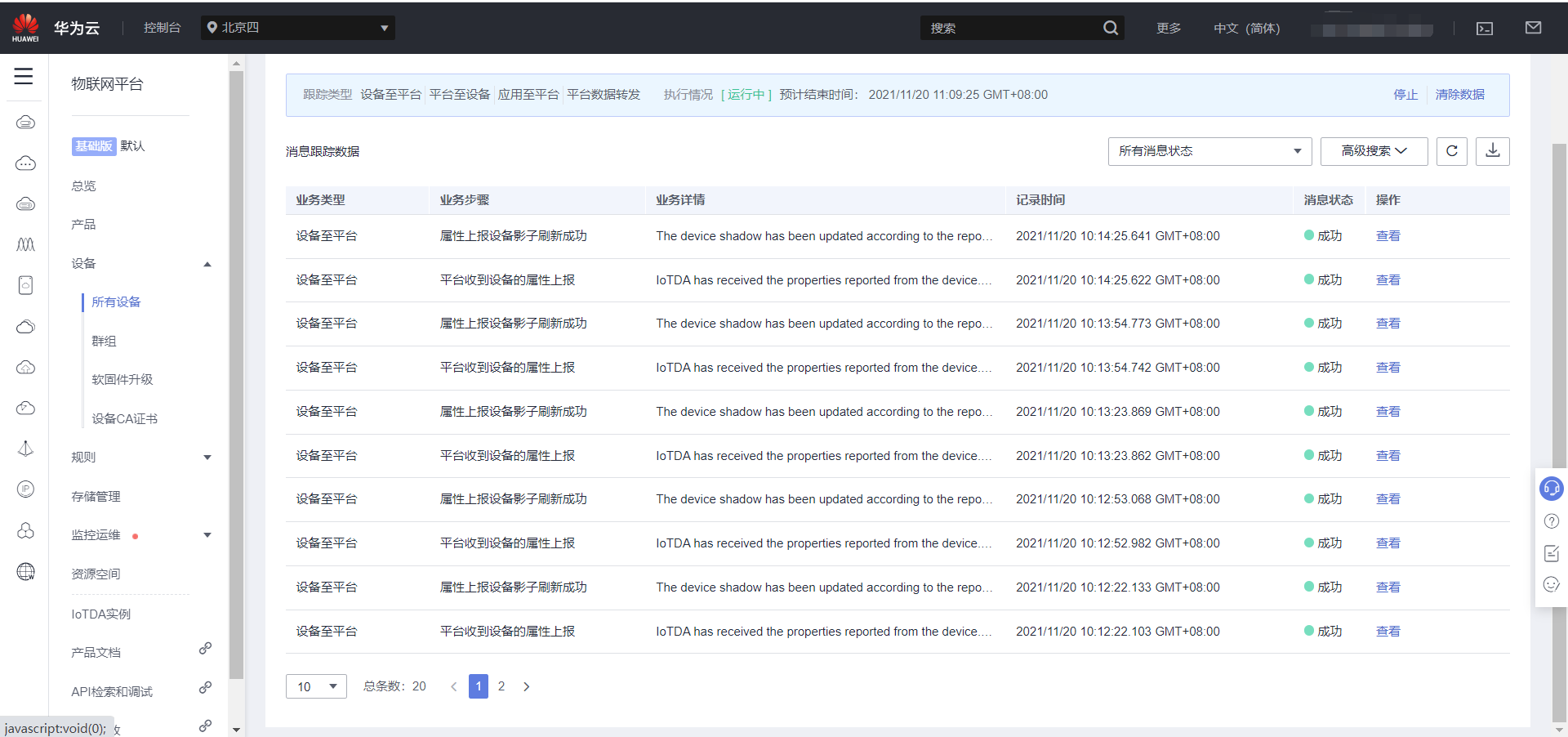Click the three-circles icon in left rail

click(25, 531)
